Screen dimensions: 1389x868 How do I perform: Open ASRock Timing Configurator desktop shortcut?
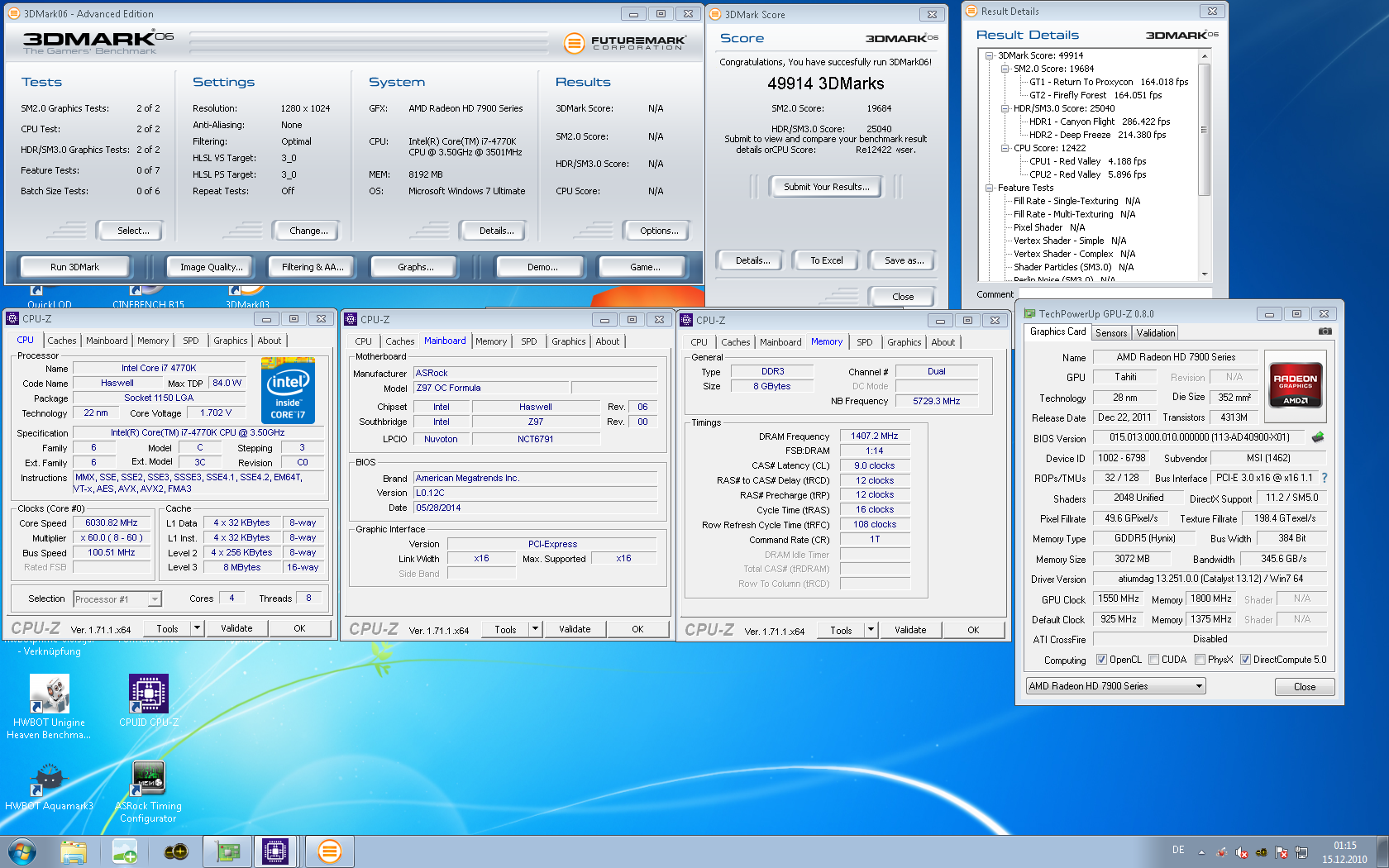click(x=149, y=792)
